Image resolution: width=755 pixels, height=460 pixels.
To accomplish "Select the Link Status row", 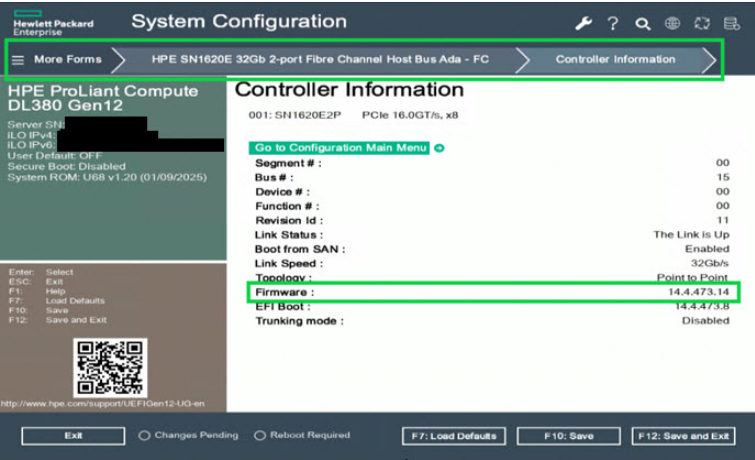I will (x=492, y=235).
